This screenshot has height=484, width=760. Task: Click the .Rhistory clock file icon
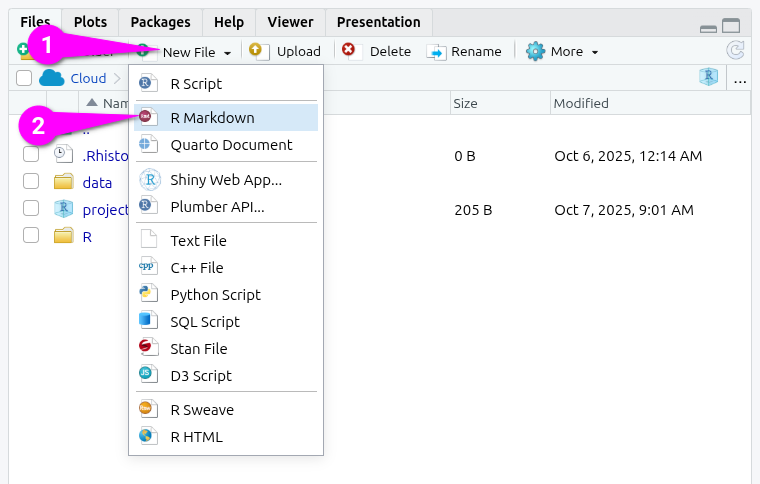(63, 154)
